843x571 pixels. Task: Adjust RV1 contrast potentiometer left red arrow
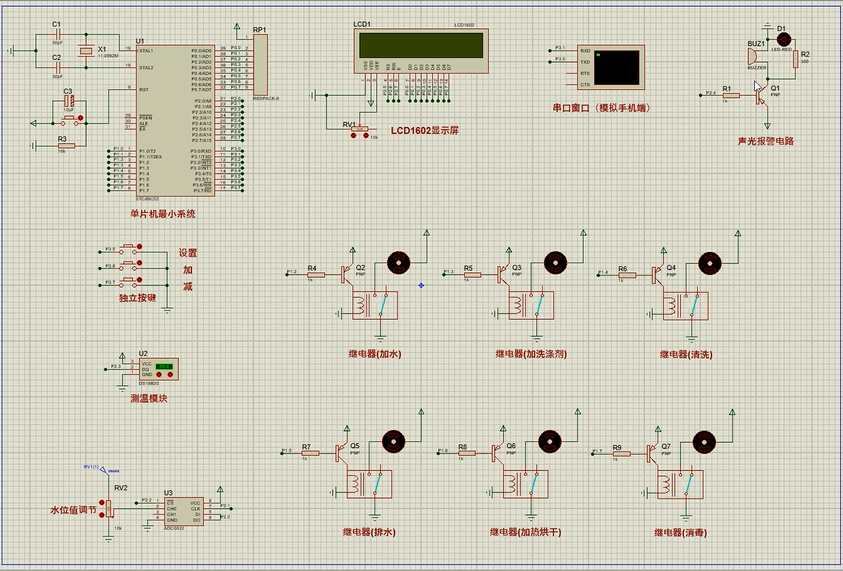tap(352, 136)
